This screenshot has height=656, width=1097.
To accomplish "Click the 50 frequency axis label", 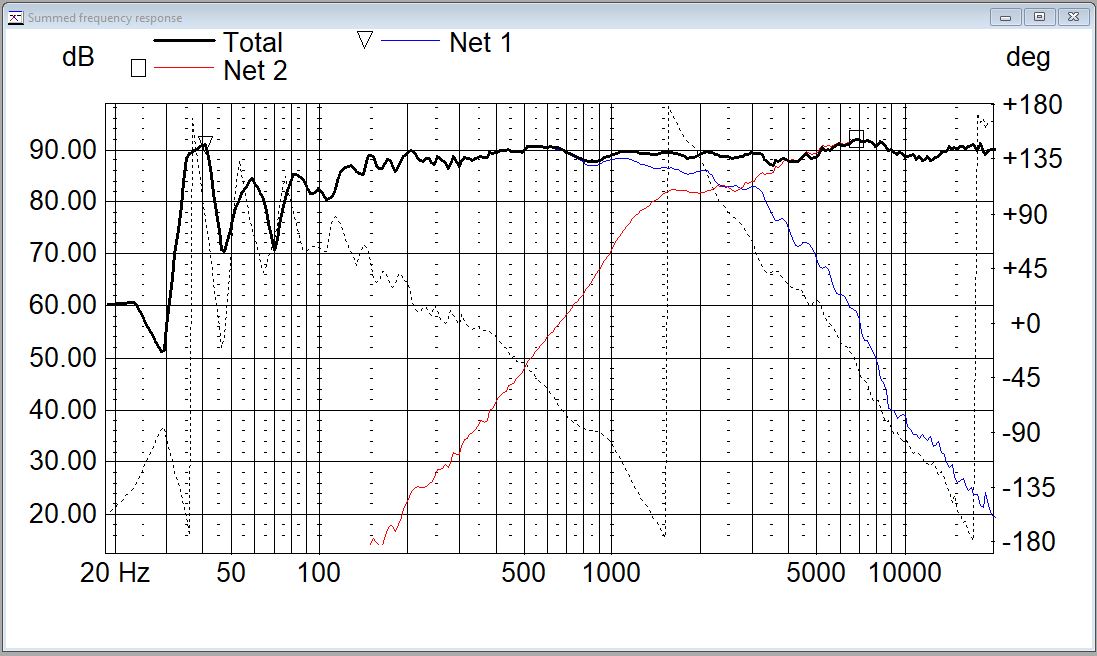I will (230, 573).
